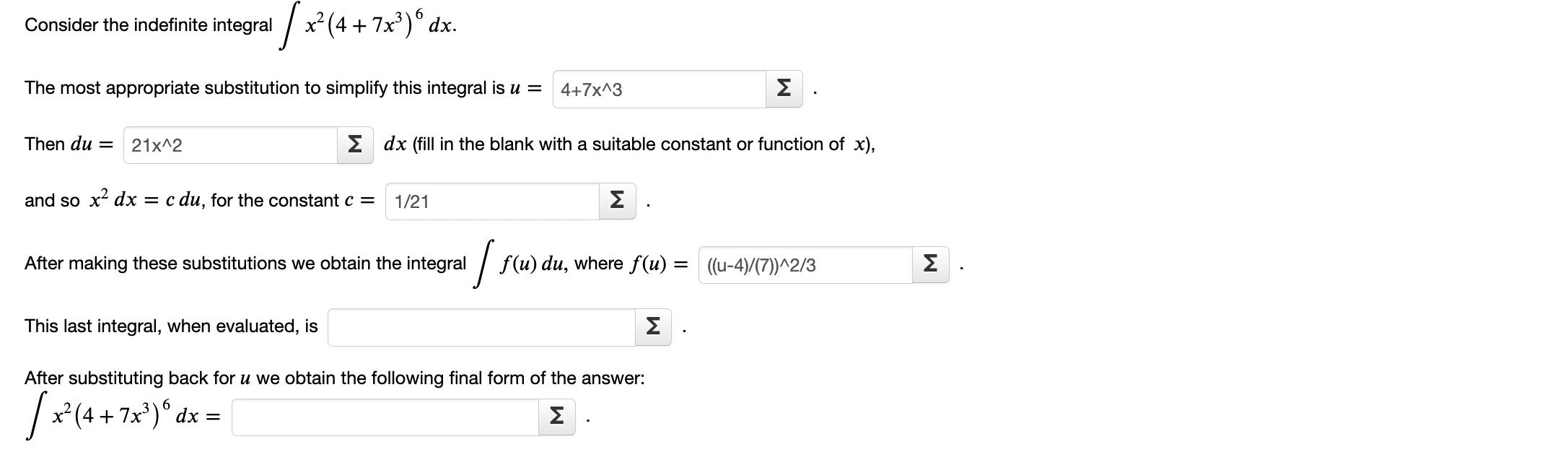Click the final answer blank below 'After substituting back'
The height and width of the screenshot is (460, 1568).
[x=382, y=415]
